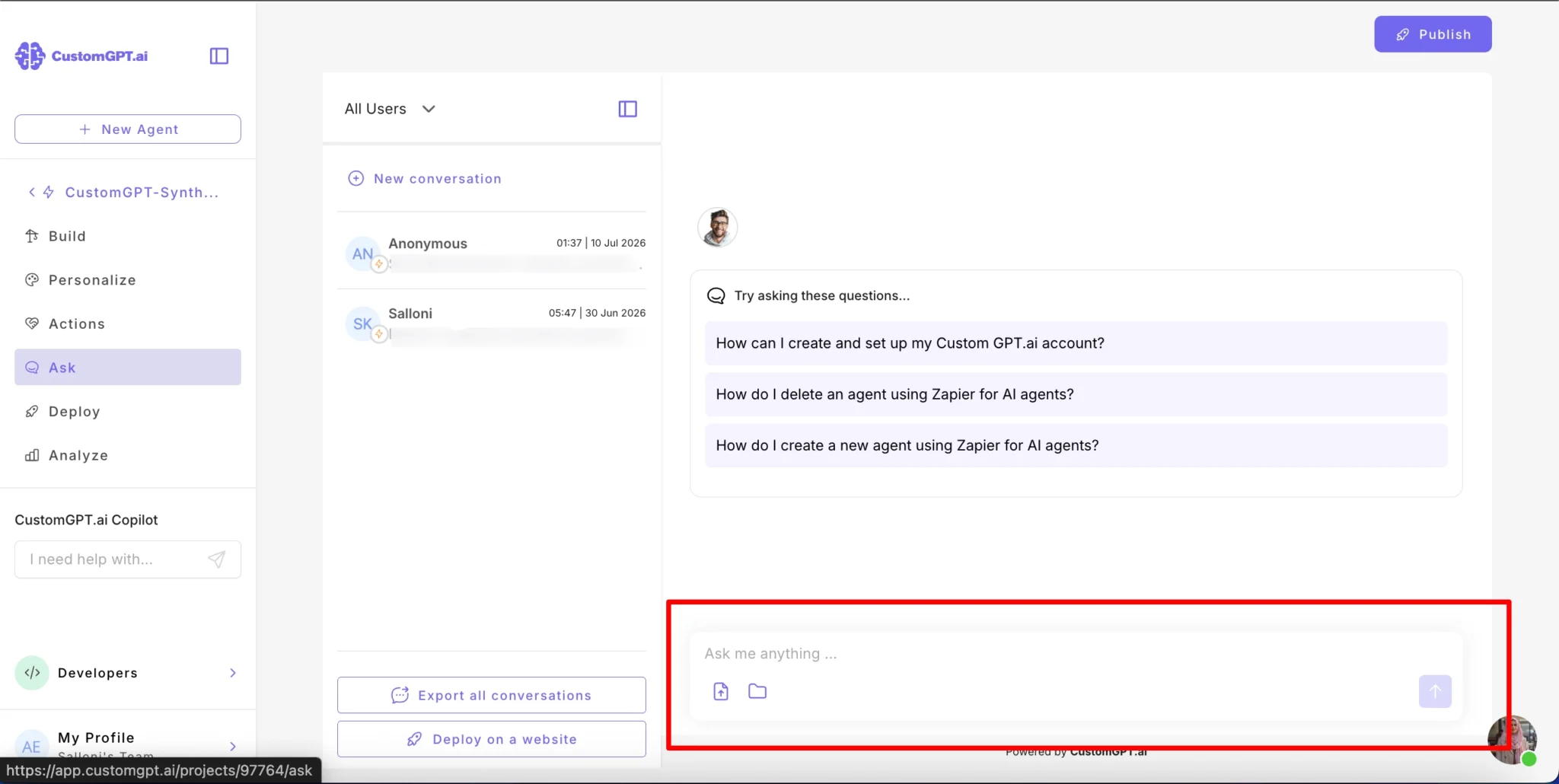Toggle the conversation list panel icon
The height and width of the screenshot is (784, 1559).
628,109
